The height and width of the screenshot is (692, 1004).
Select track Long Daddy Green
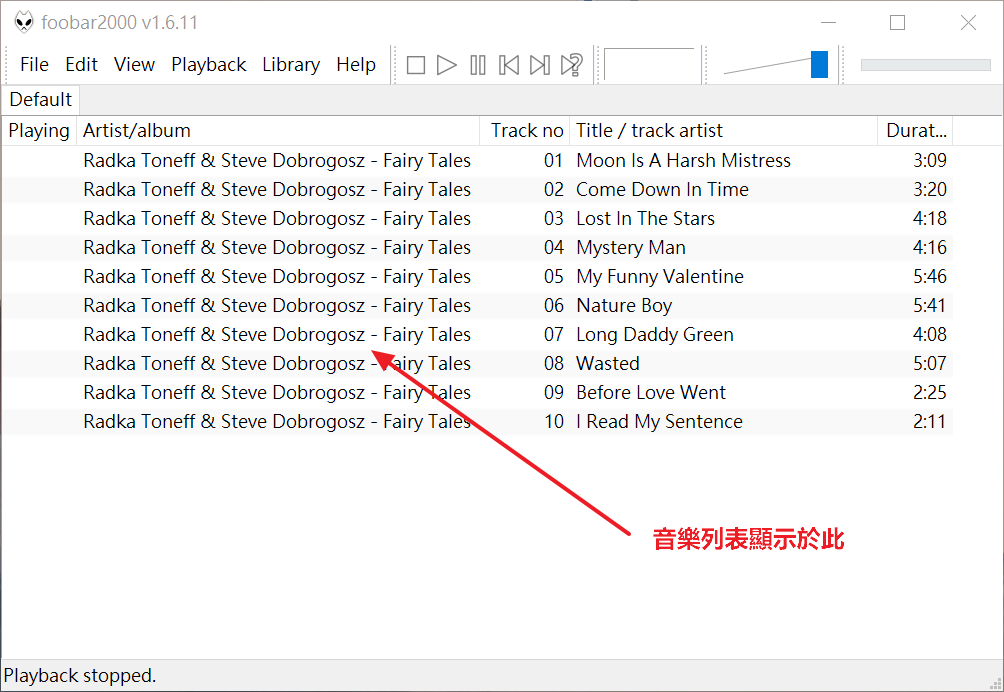pos(477,334)
